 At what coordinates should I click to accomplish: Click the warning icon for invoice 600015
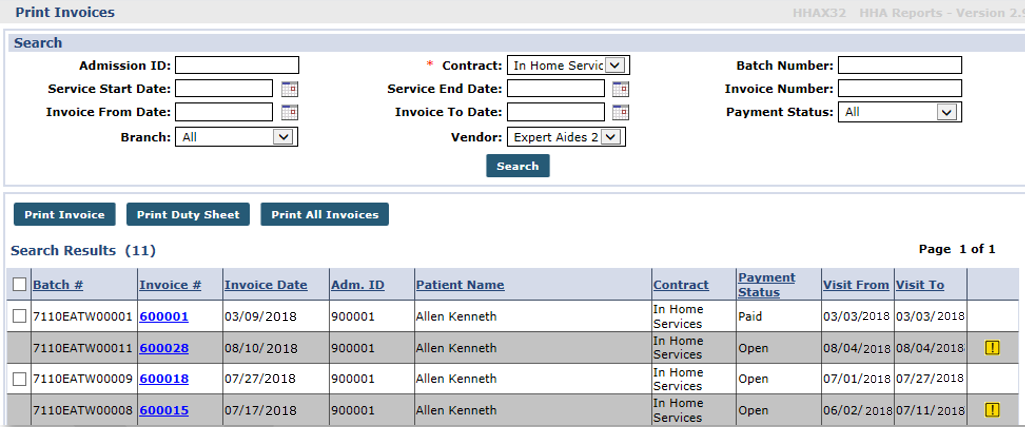click(992, 410)
